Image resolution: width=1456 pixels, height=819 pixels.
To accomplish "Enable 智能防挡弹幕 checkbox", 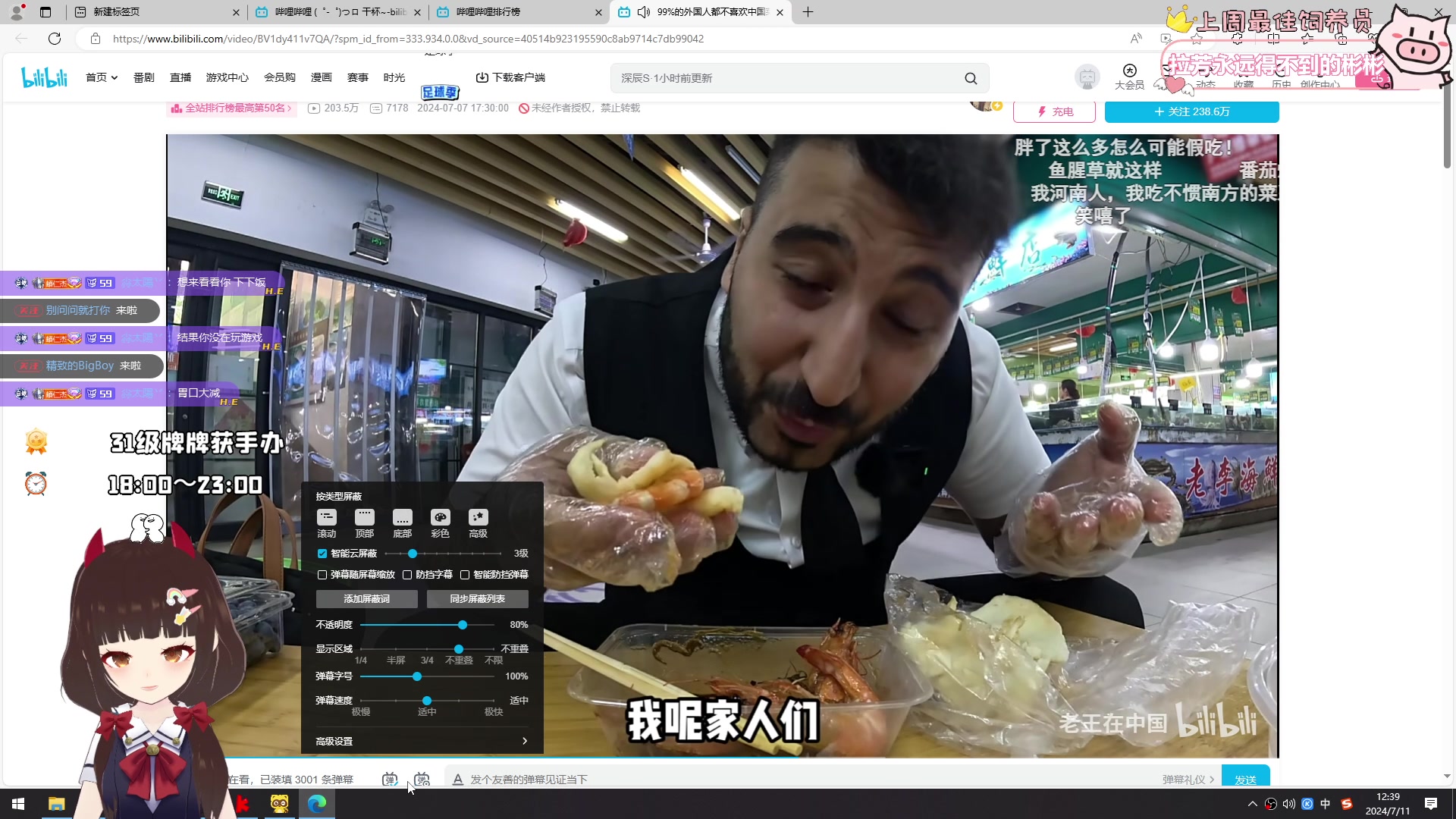I will tap(465, 575).
